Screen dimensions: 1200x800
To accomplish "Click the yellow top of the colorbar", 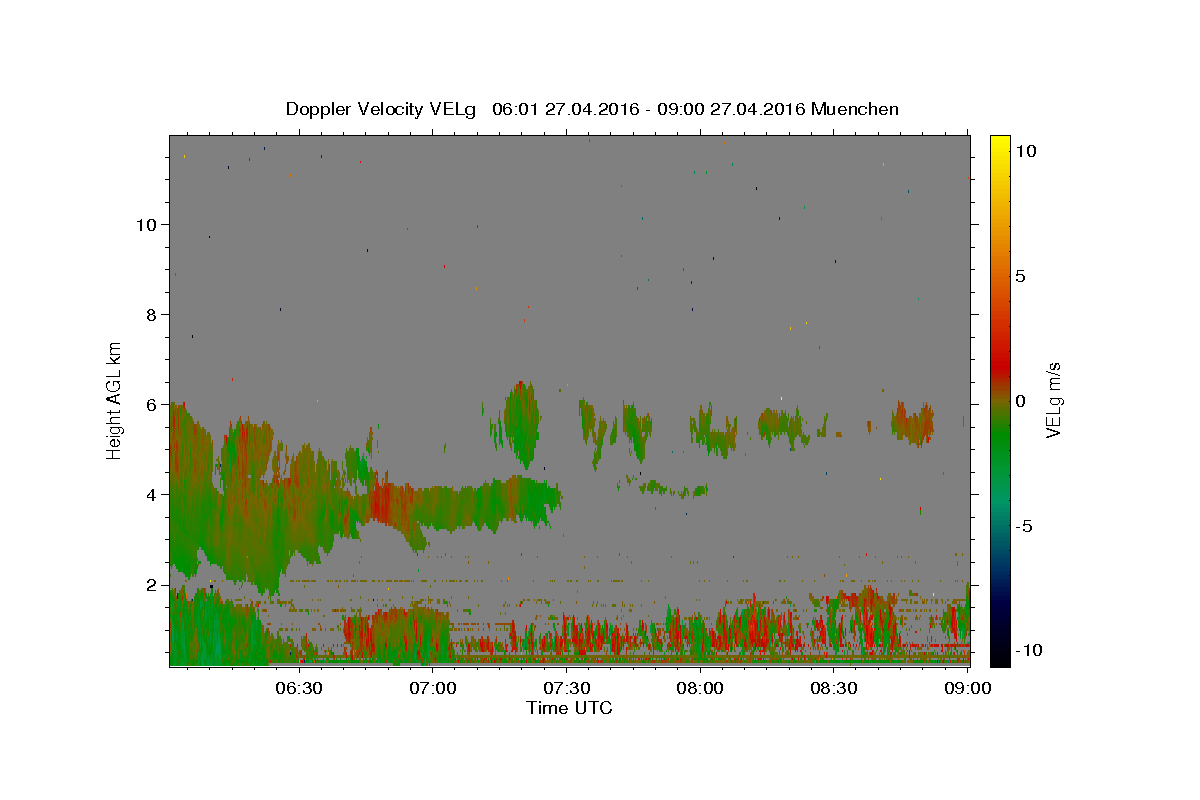I will pos(999,141).
